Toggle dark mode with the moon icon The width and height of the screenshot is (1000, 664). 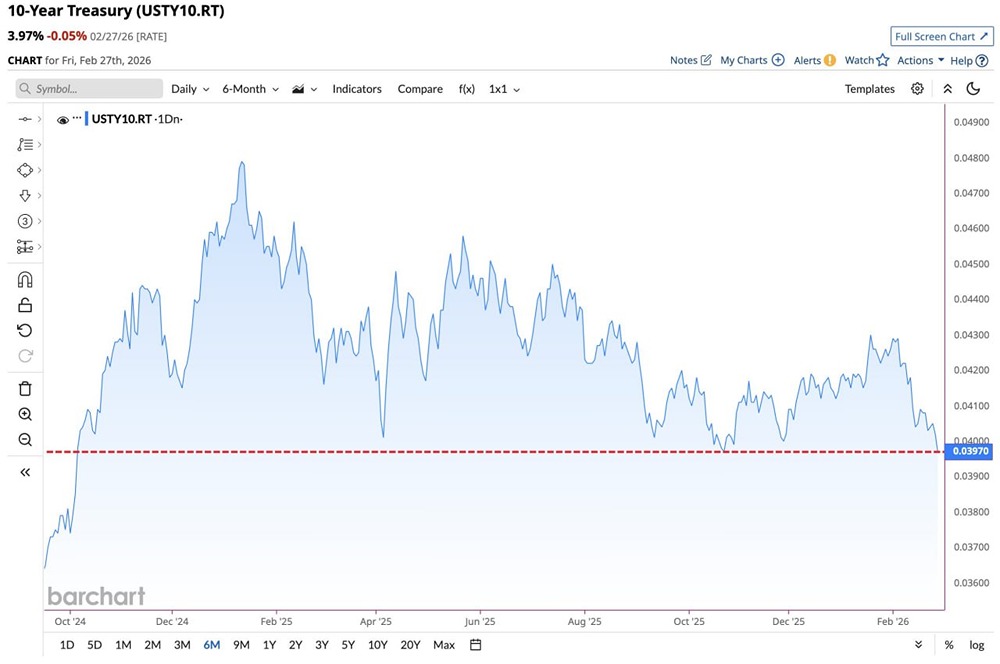coord(973,89)
